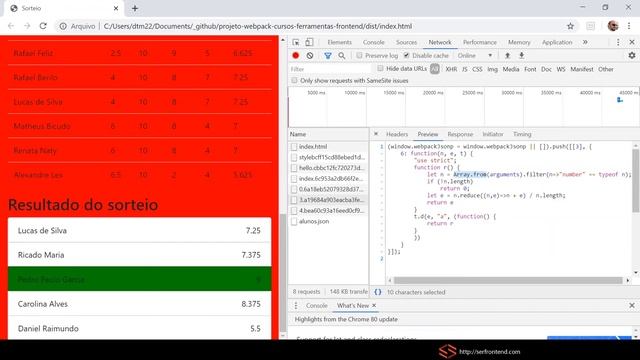This screenshot has width=640, height=360.
Task: Open the Memory tab
Action: [519, 42]
